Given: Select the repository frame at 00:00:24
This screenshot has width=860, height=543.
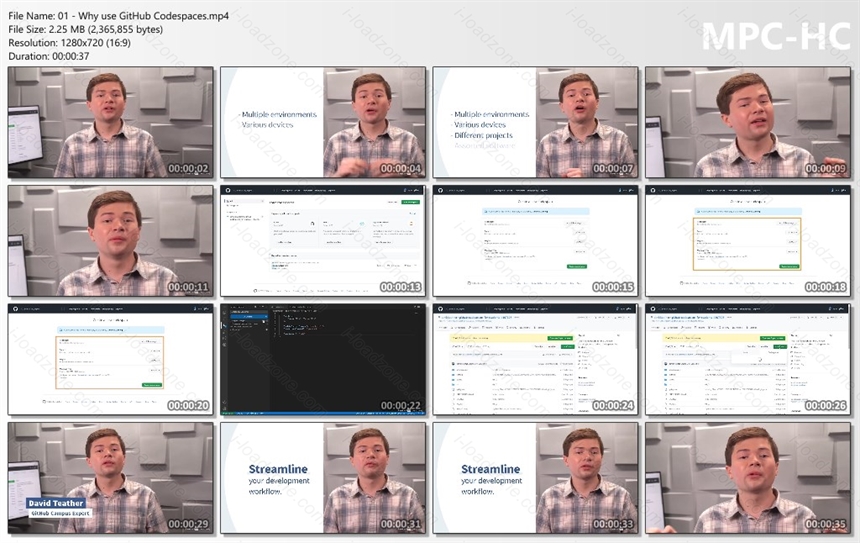Looking at the screenshot, I should [535, 359].
